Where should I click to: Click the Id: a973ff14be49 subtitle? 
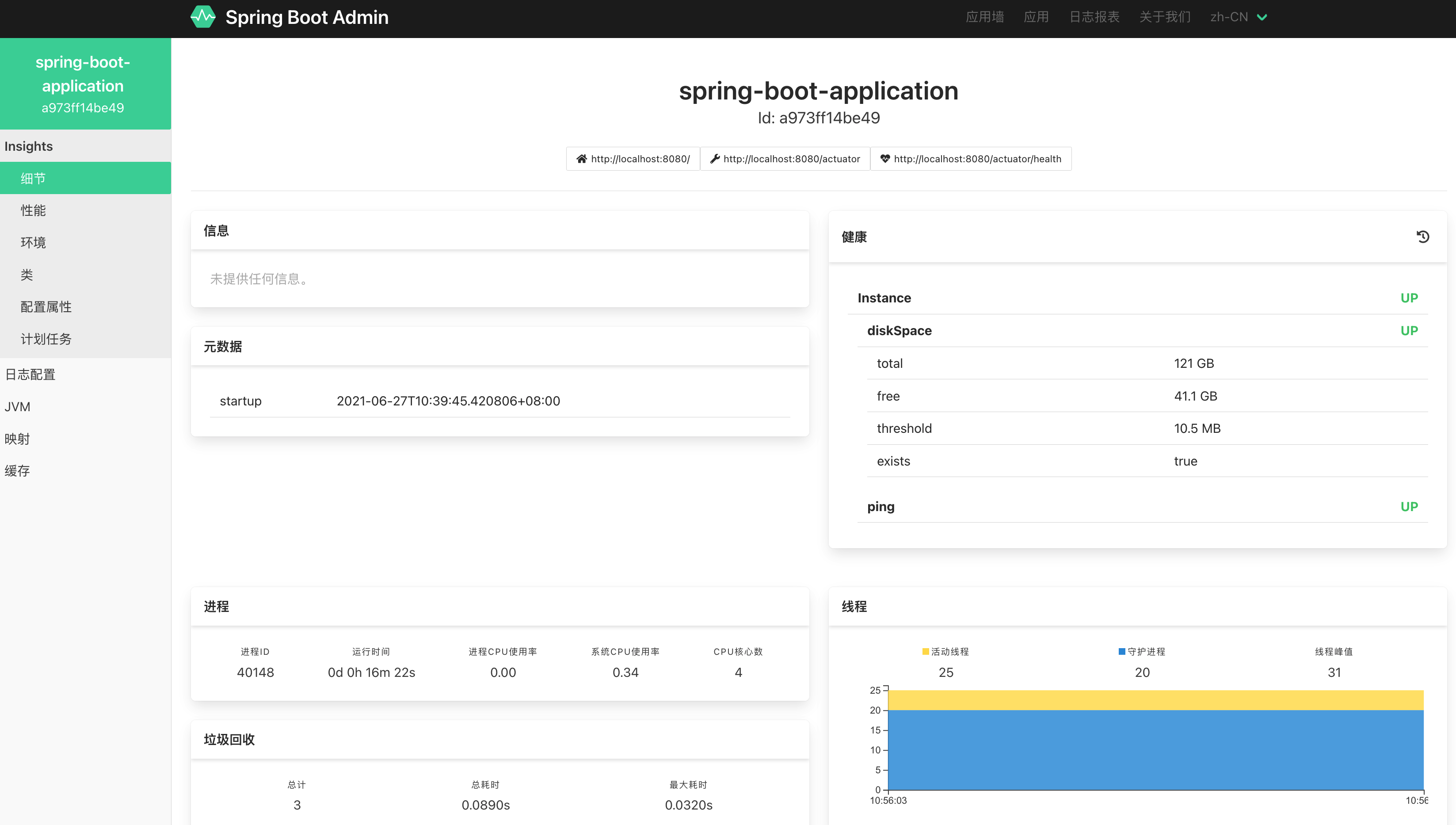pos(819,118)
